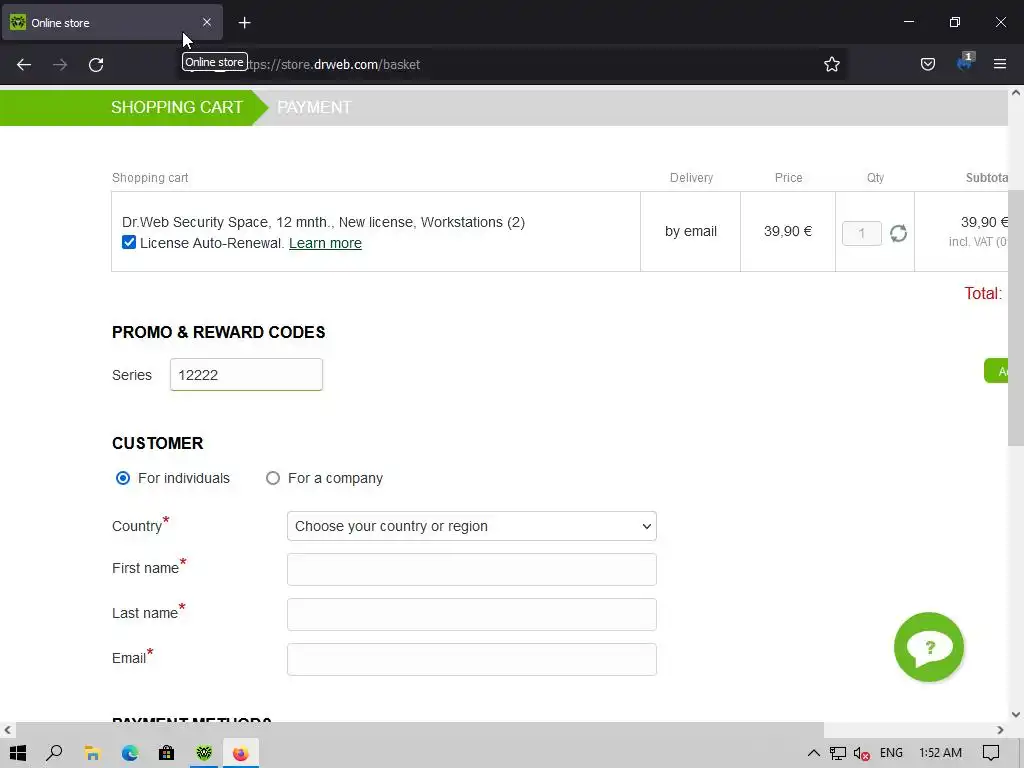Screen dimensions: 1024x768
Task: Refresh cart quantity with the recalculate icon
Action: coord(898,233)
